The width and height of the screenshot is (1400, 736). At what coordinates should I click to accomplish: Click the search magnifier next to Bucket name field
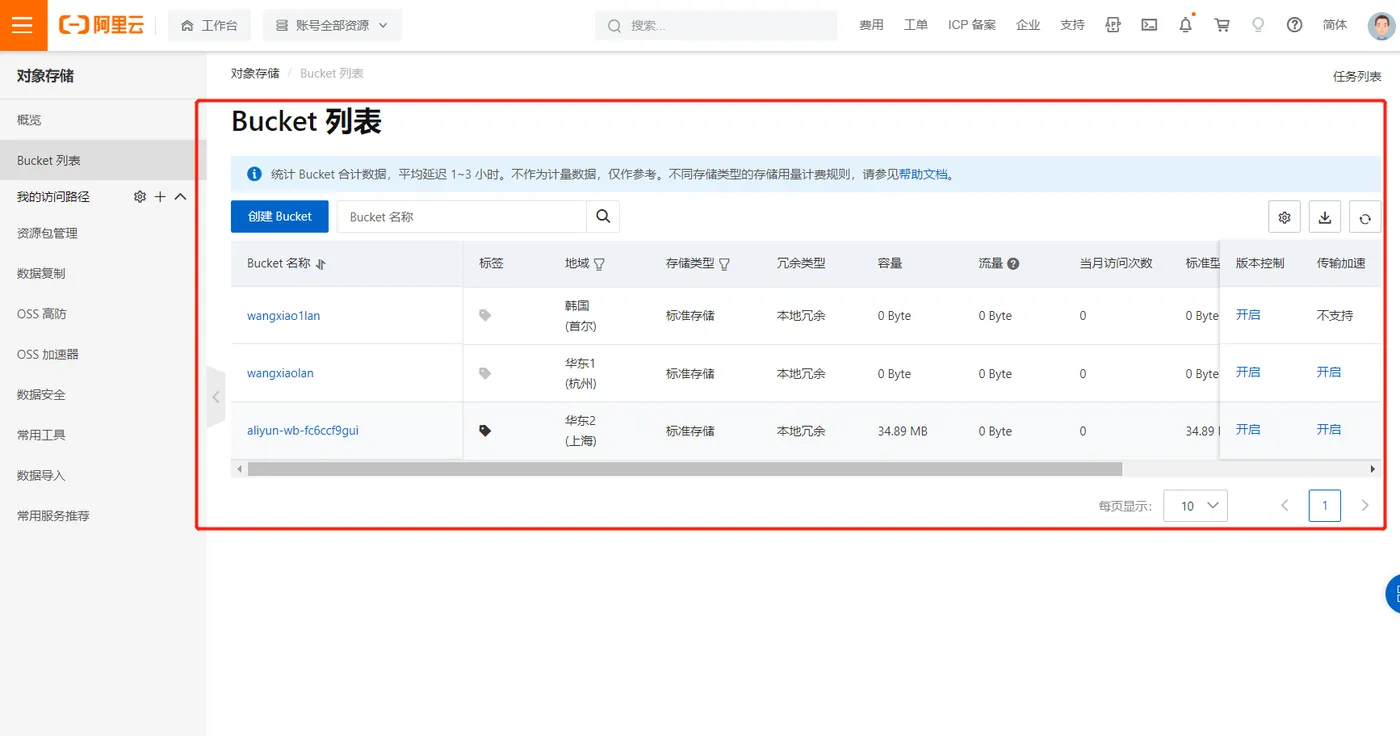click(x=603, y=216)
